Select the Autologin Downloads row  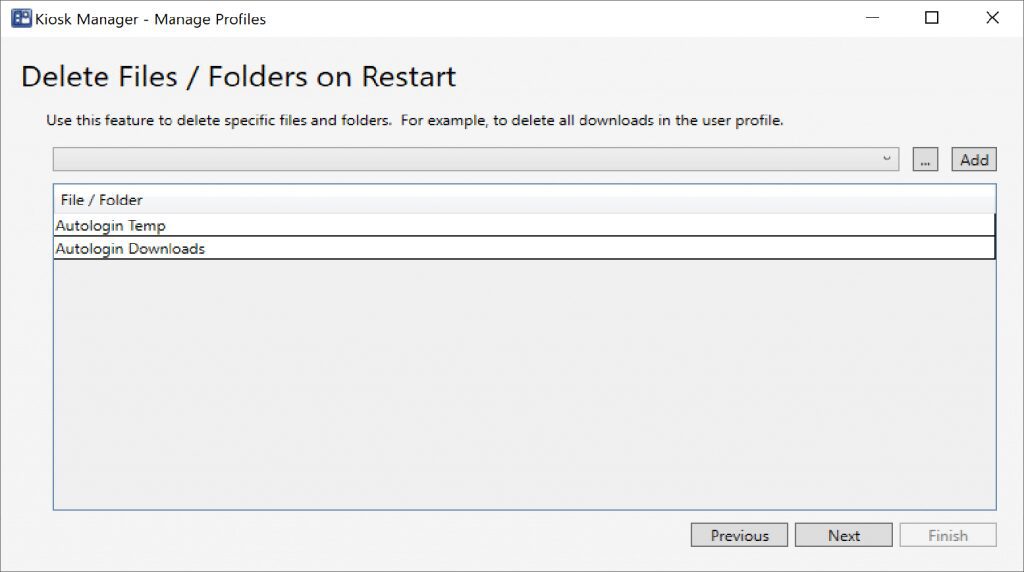[130, 249]
